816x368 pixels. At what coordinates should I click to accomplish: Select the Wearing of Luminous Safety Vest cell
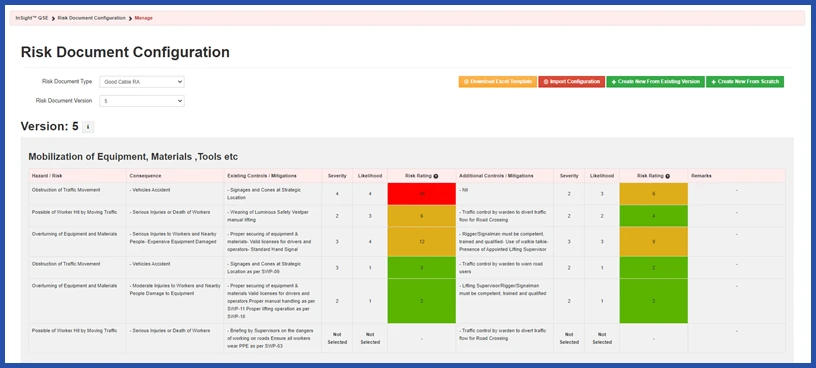(273, 215)
